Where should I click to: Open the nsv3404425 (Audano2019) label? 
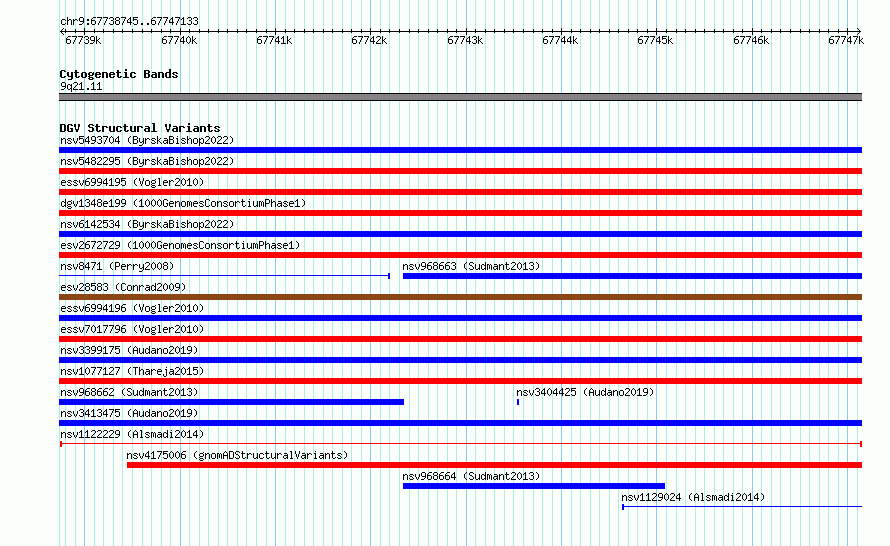pos(585,392)
